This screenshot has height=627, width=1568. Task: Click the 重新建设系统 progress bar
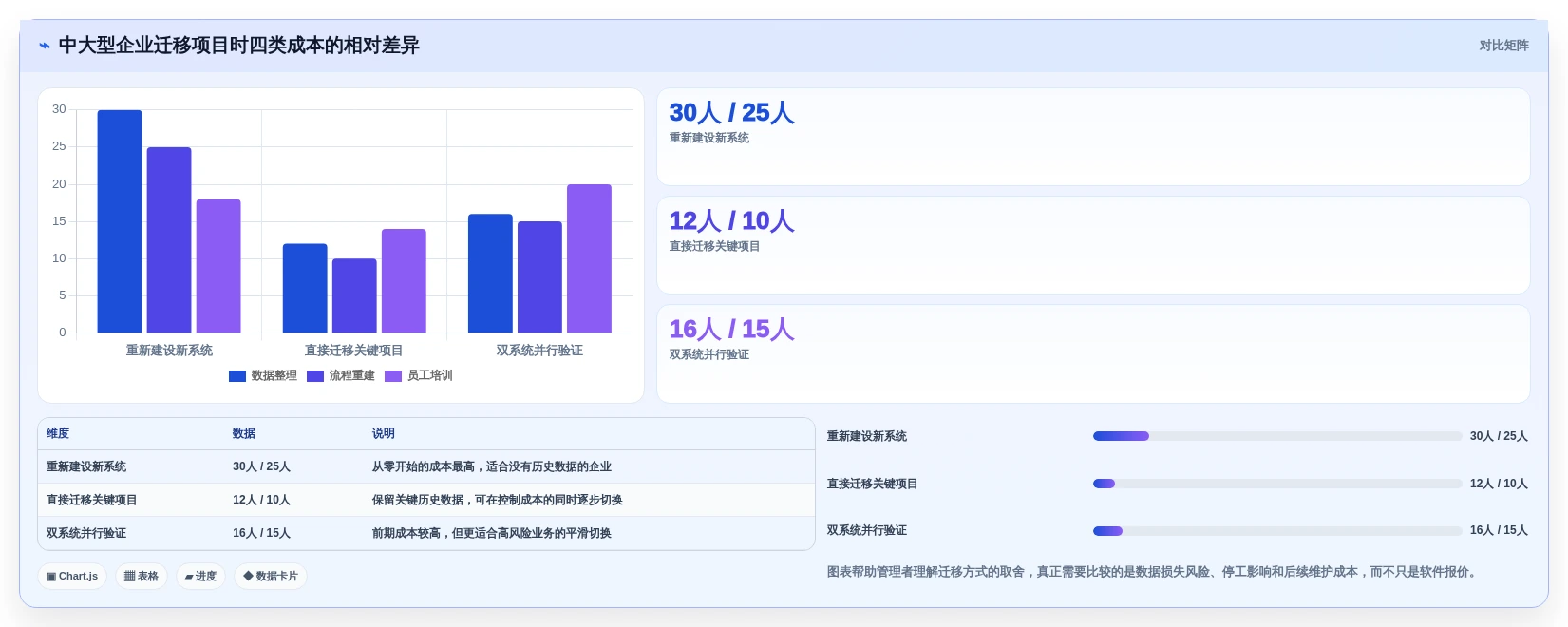(x=1277, y=436)
